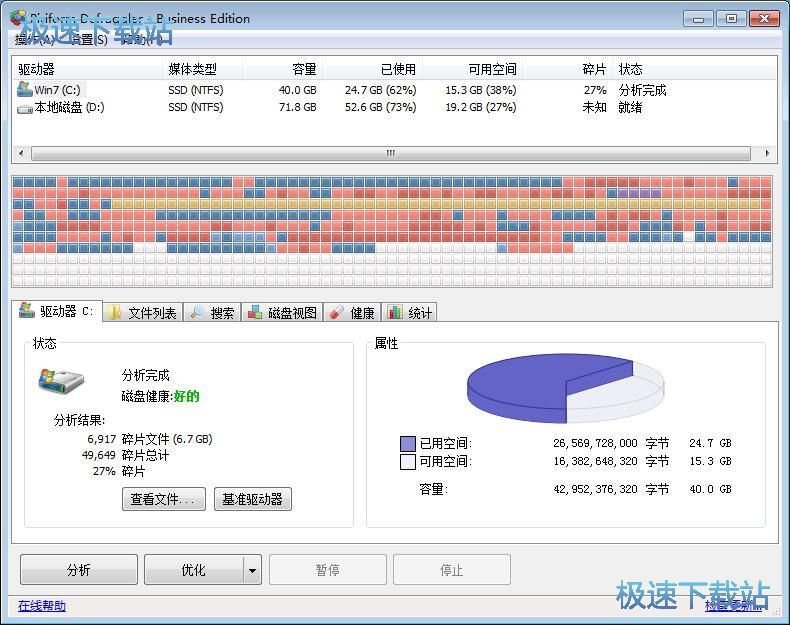
Task: Click the 查看文件... button
Action: (164, 499)
